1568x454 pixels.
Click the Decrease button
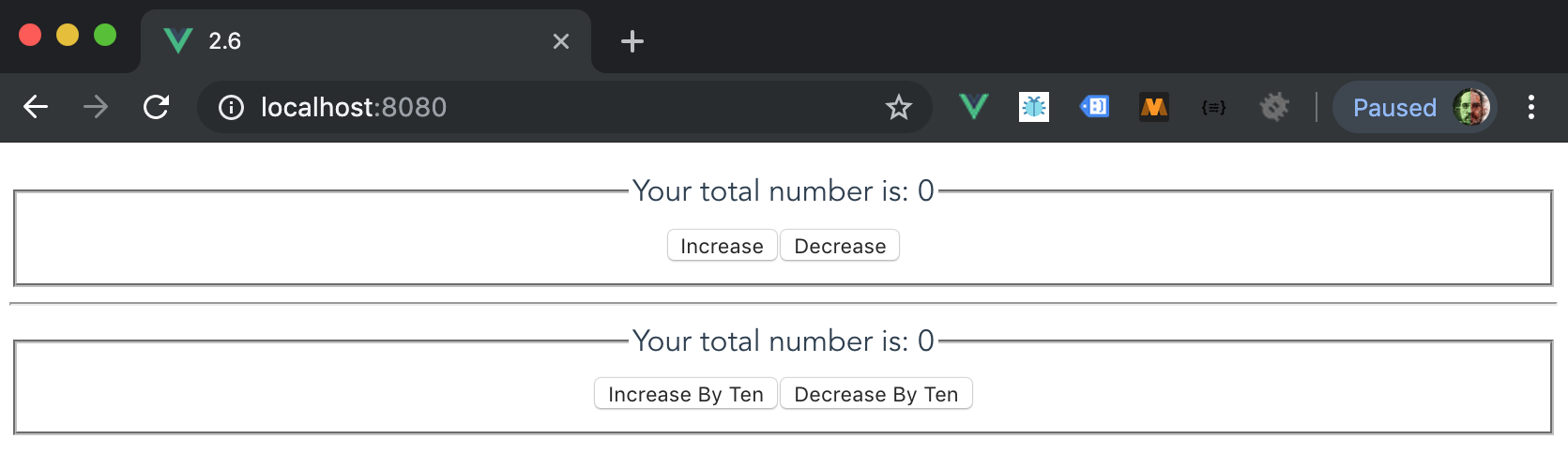click(x=840, y=246)
